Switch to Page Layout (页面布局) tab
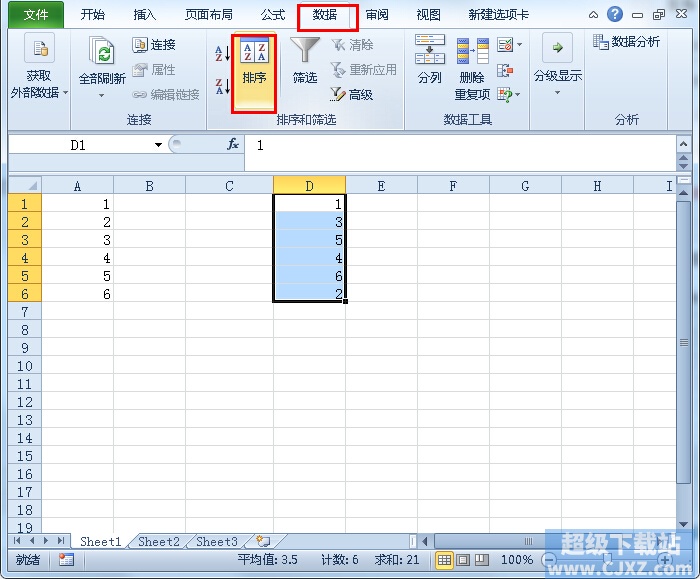The height and width of the screenshot is (579, 700). (x=209, y=15)
